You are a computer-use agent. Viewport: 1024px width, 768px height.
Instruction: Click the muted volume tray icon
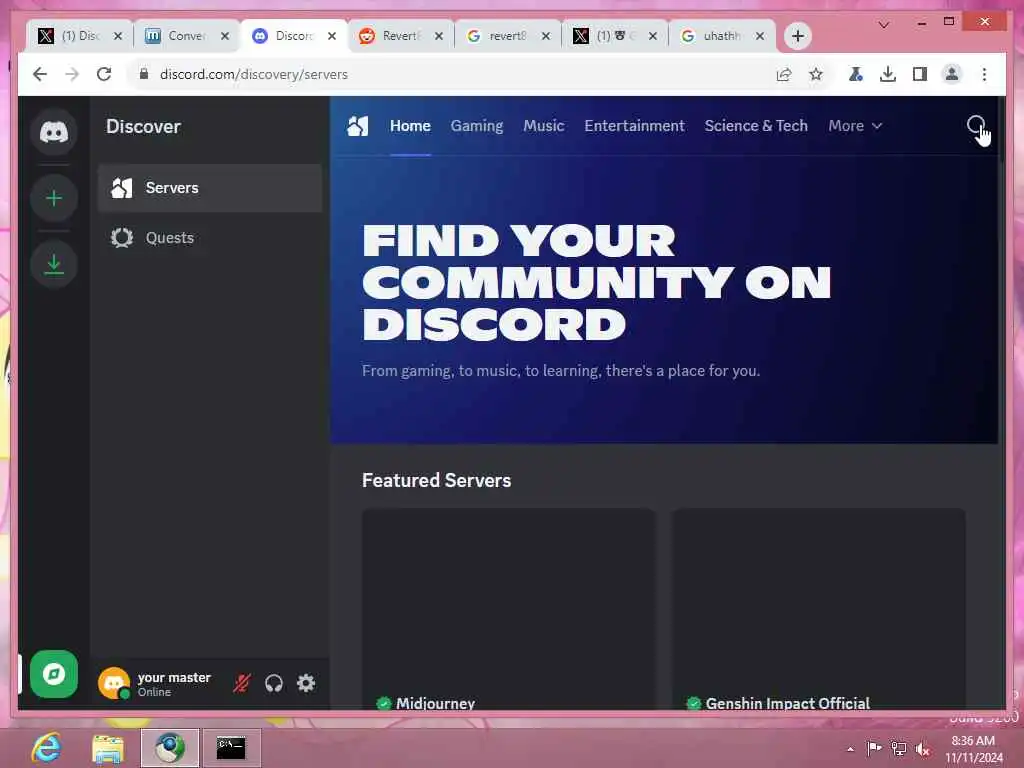click(922, 749)
